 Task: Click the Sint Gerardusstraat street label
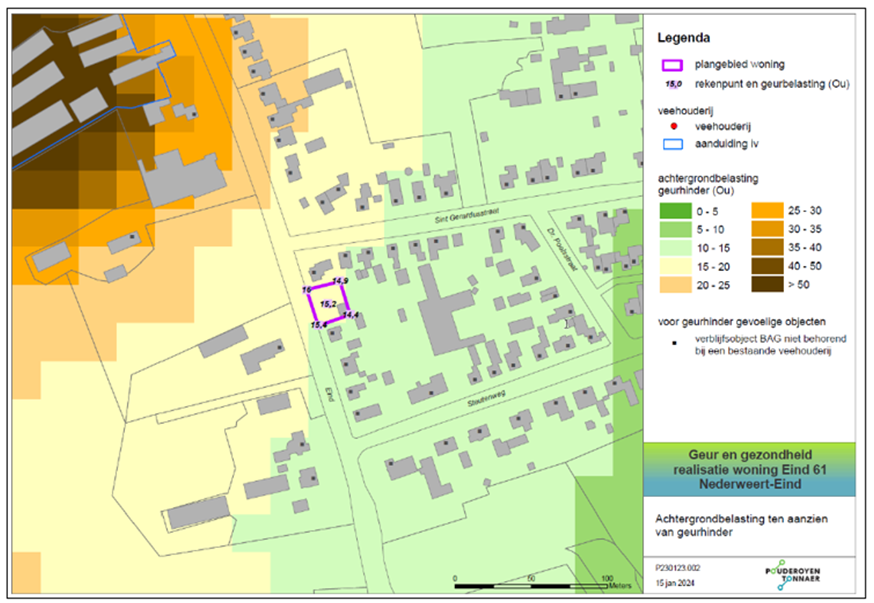467,216
